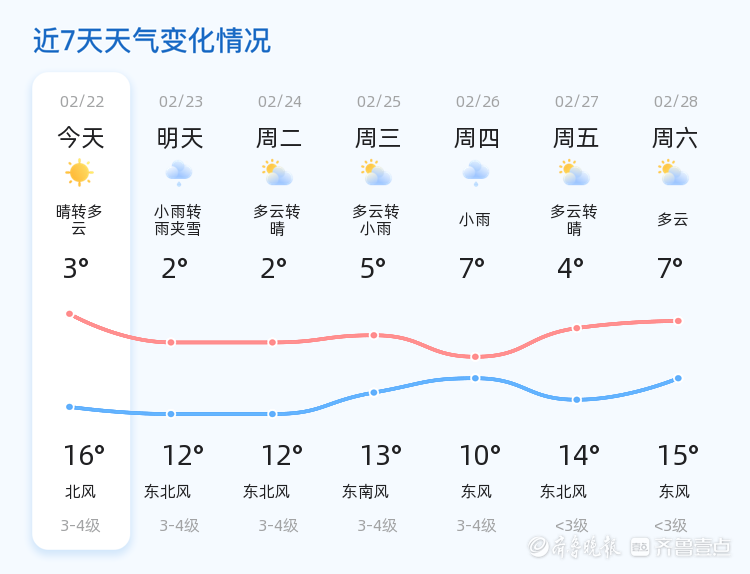The height and width of the screenshot is (574, 750).
Task: Click the partly cloudy icon for 周二
Action: point(277,173)
